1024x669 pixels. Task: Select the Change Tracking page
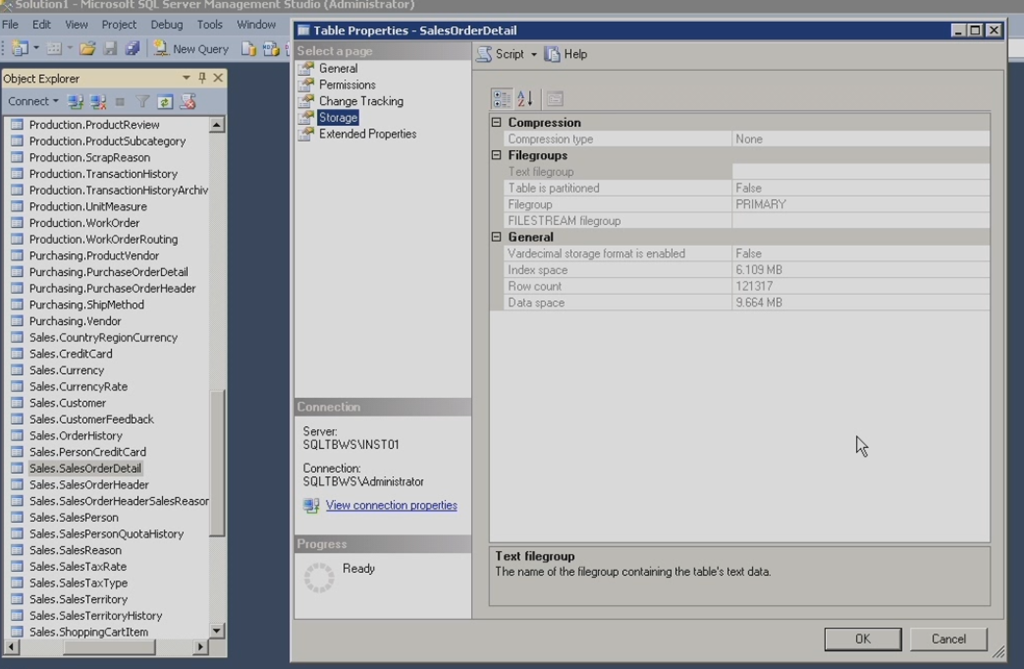[x=361, y=101]
